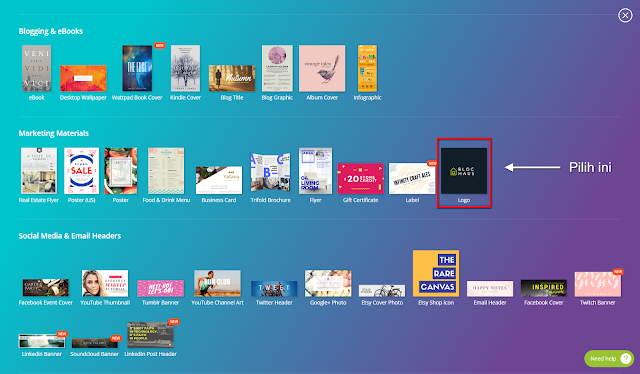Click the Social Media & Email Headers heading
This screenshot has width=640, height=374.
tap(70, 236)
